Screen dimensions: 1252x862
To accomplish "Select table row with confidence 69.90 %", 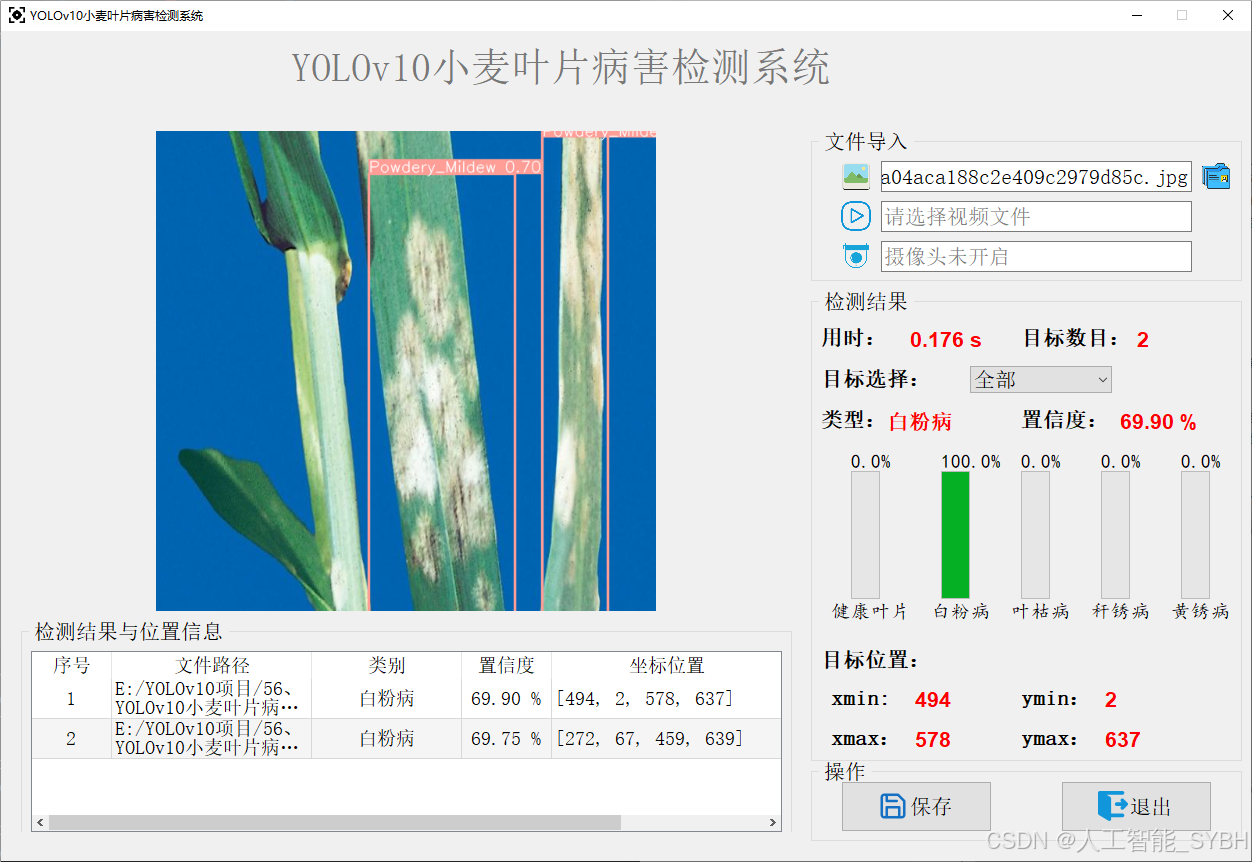I will tap(407, 698).
